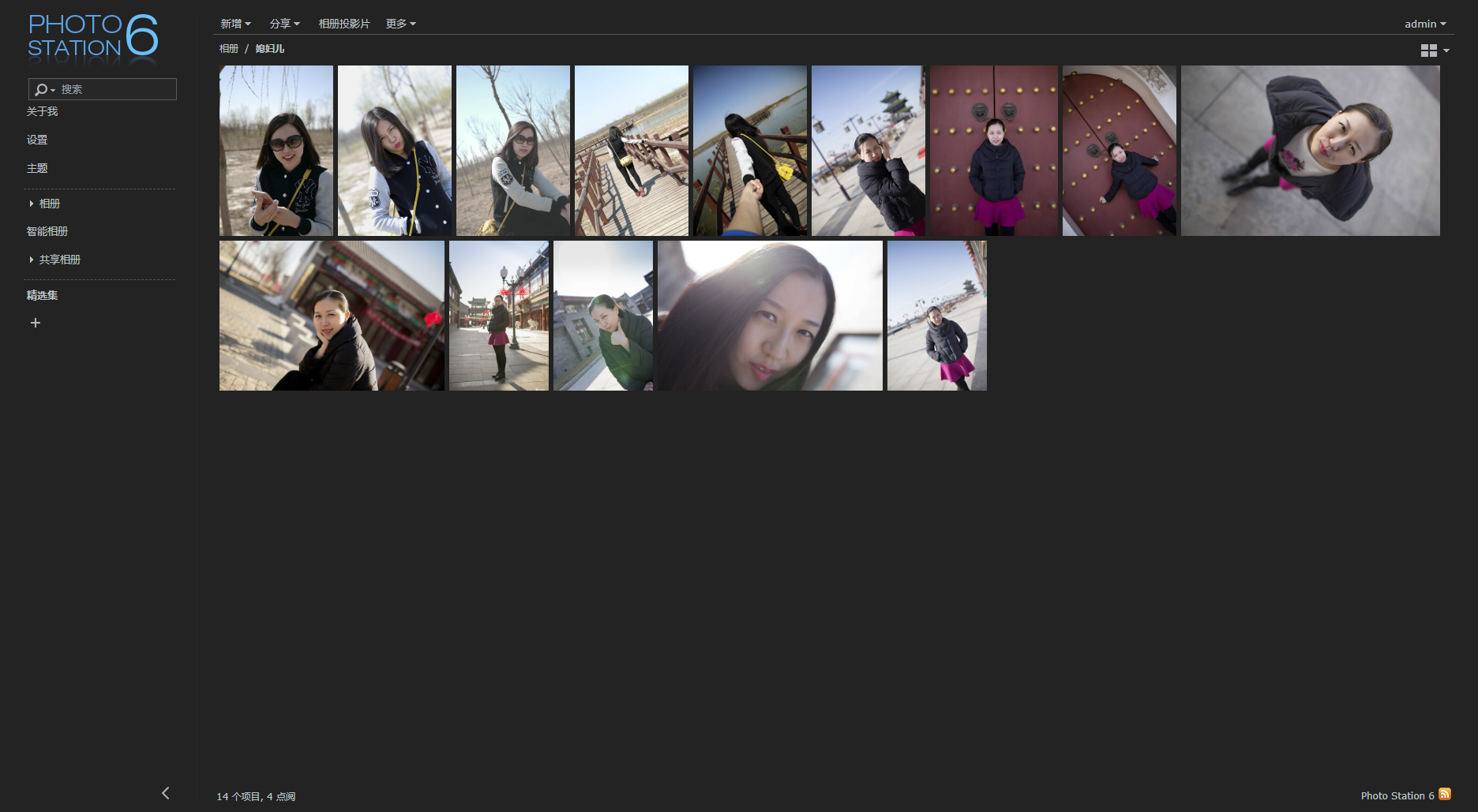
Task: Collapse the sidebar with left chevron
Action: (165, 793)
